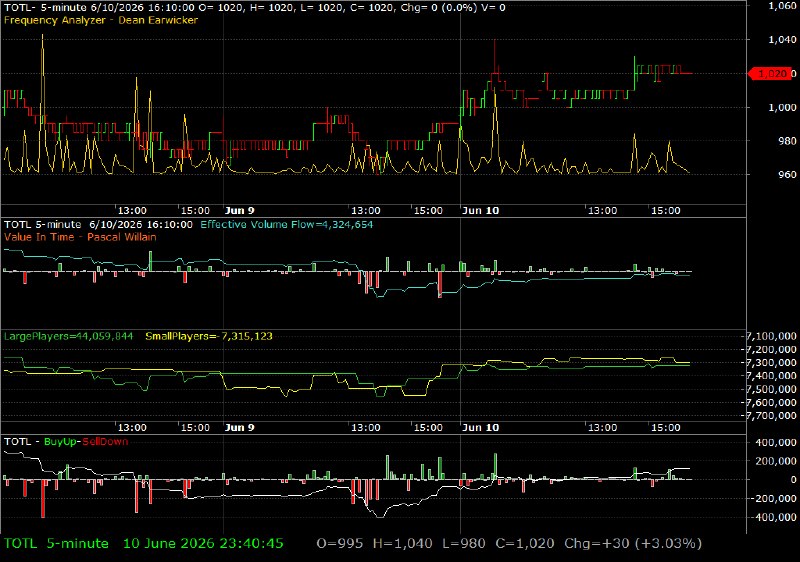The width and height of the screenshot is (800, 562).
Task: Click the red 1,020 price marker
Action: (x=771, y=73)
